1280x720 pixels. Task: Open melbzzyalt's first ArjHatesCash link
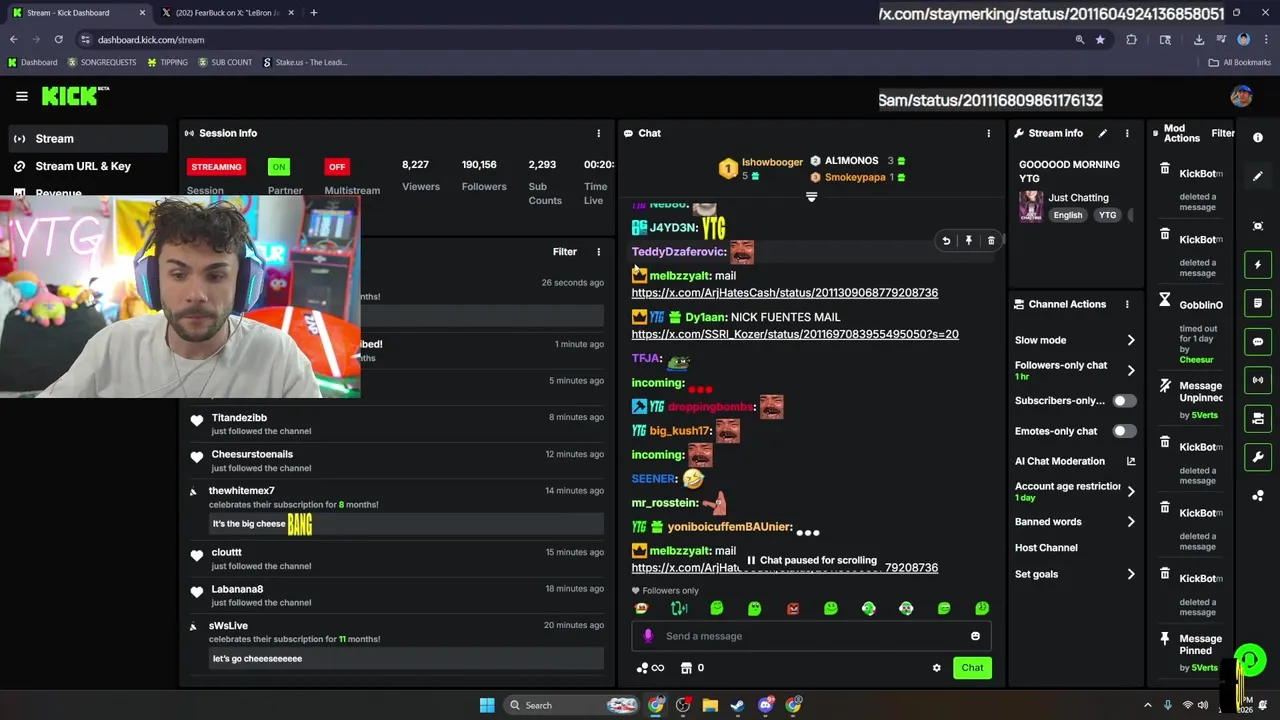(x=785, y=293)
